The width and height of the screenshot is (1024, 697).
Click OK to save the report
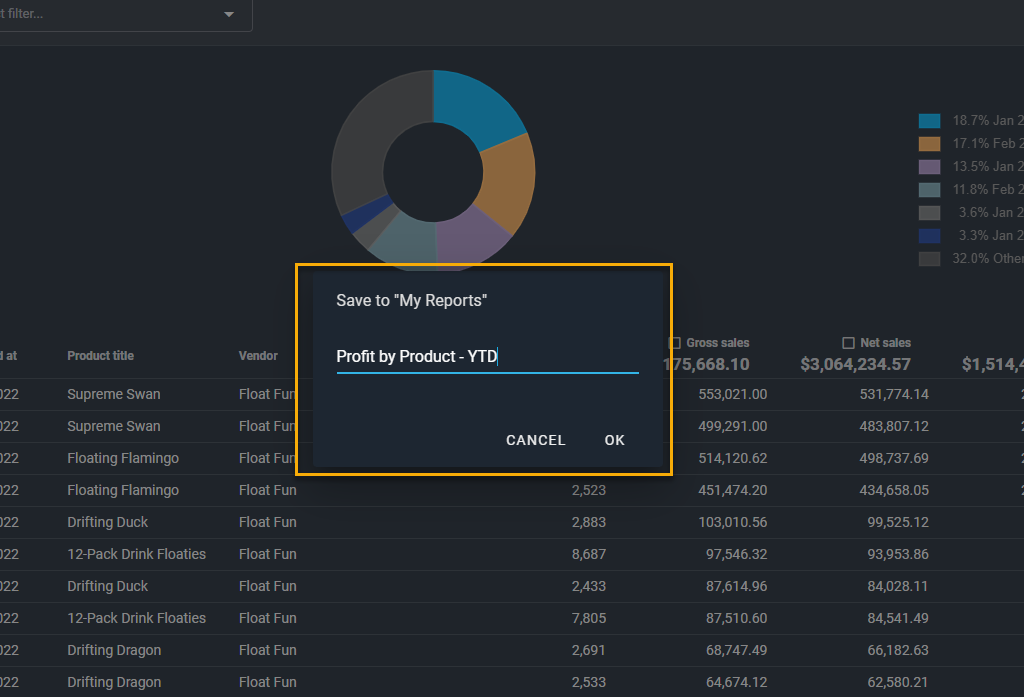(614, 440)
